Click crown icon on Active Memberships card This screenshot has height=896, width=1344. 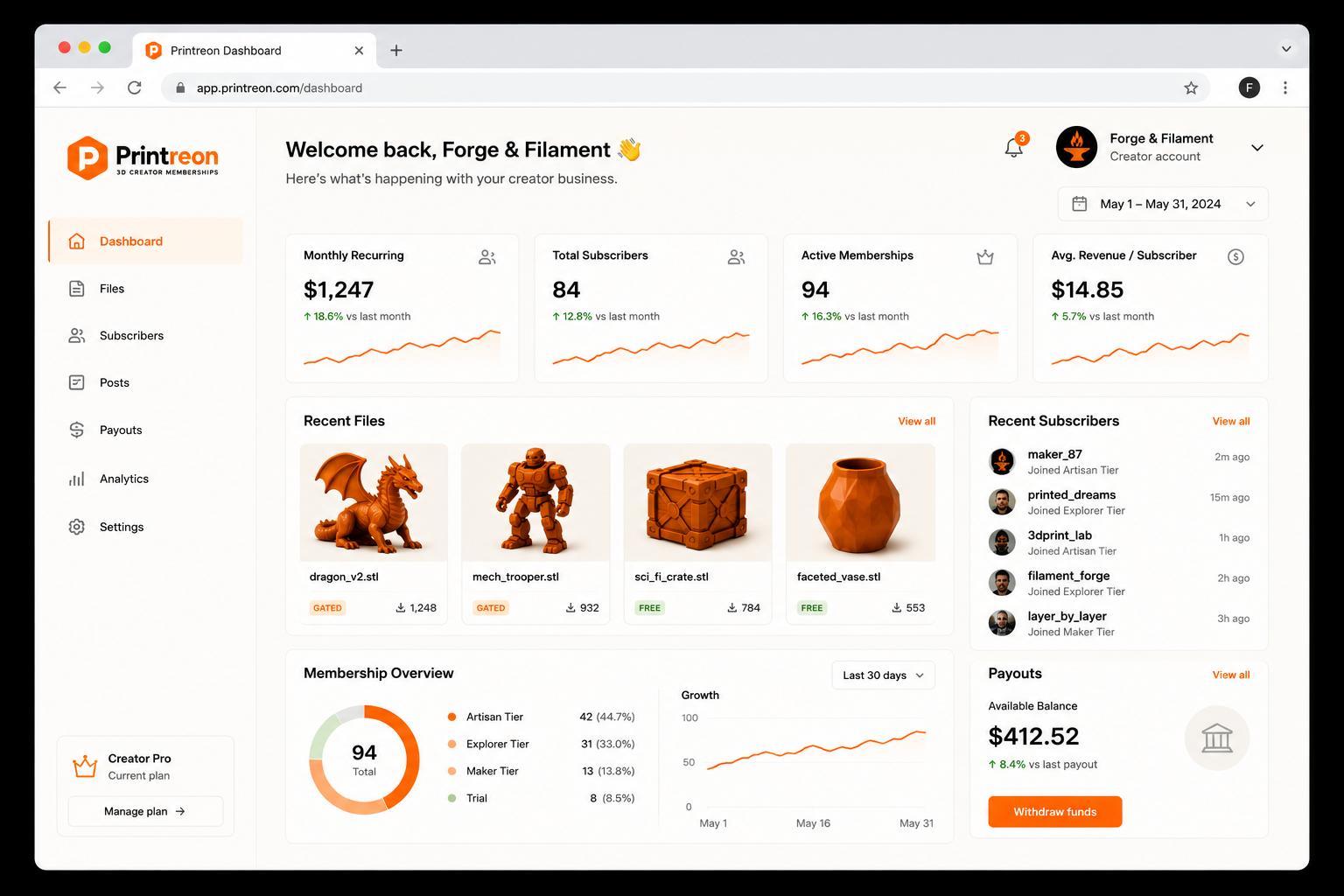point(985,257)
